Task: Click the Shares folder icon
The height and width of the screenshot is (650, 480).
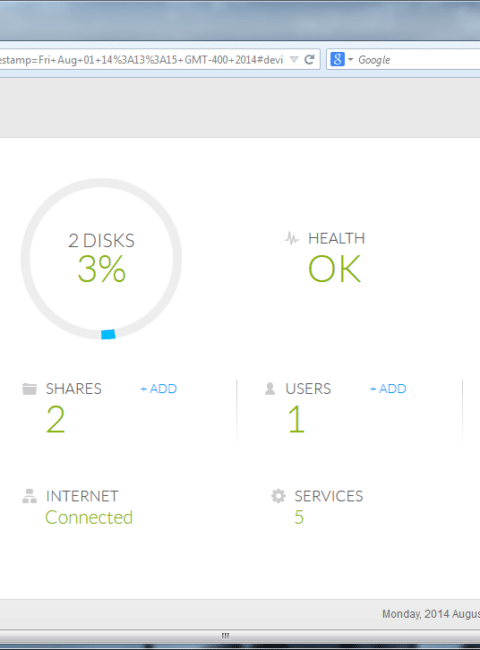Action: click(29, 389)
